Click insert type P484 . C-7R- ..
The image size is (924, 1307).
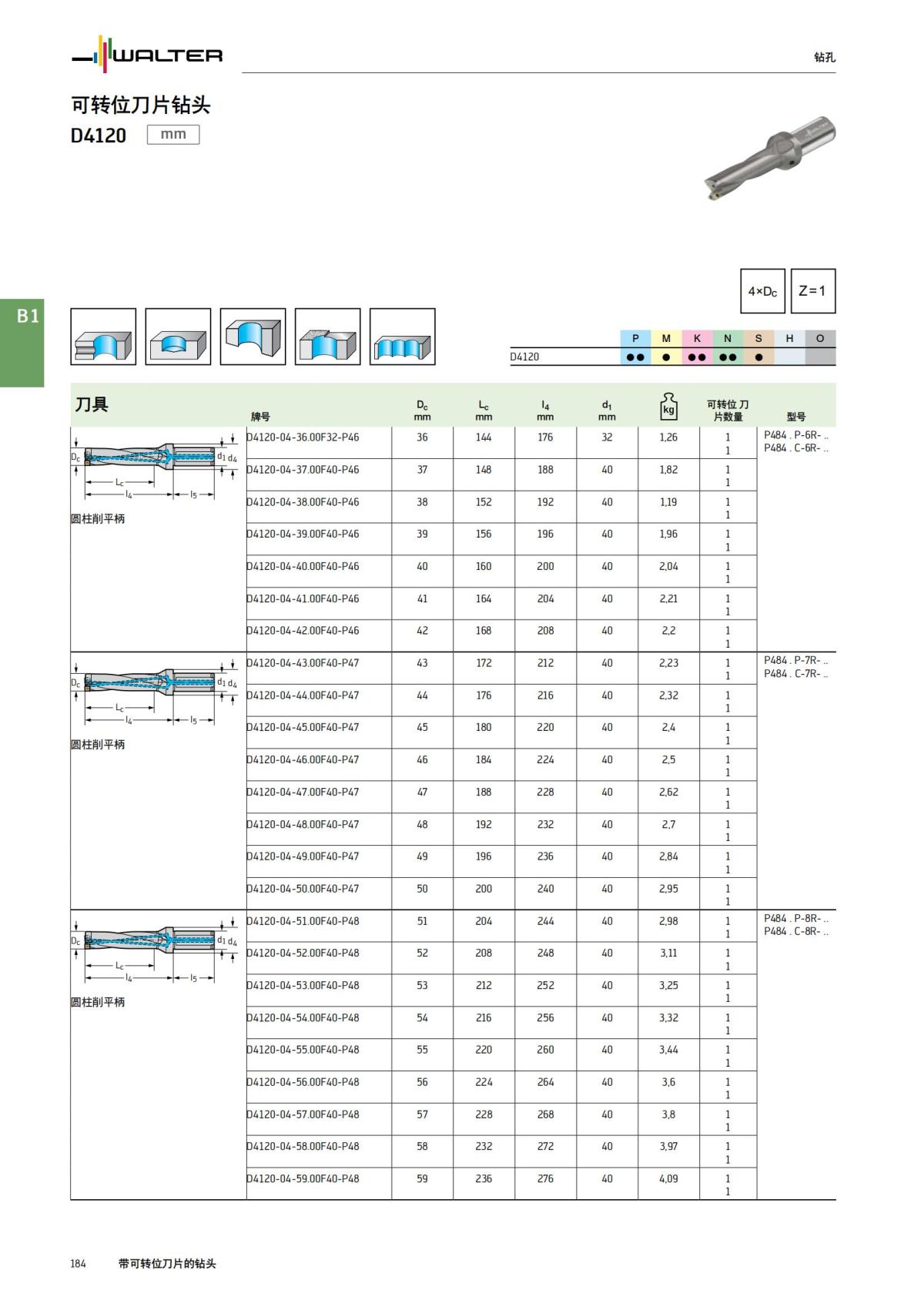tap(796, 674)
